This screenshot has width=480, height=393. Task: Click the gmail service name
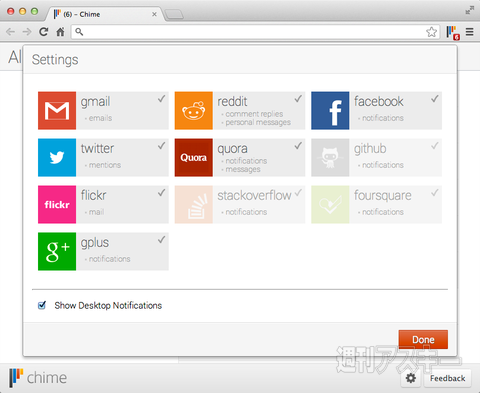[x=95, y=102]
